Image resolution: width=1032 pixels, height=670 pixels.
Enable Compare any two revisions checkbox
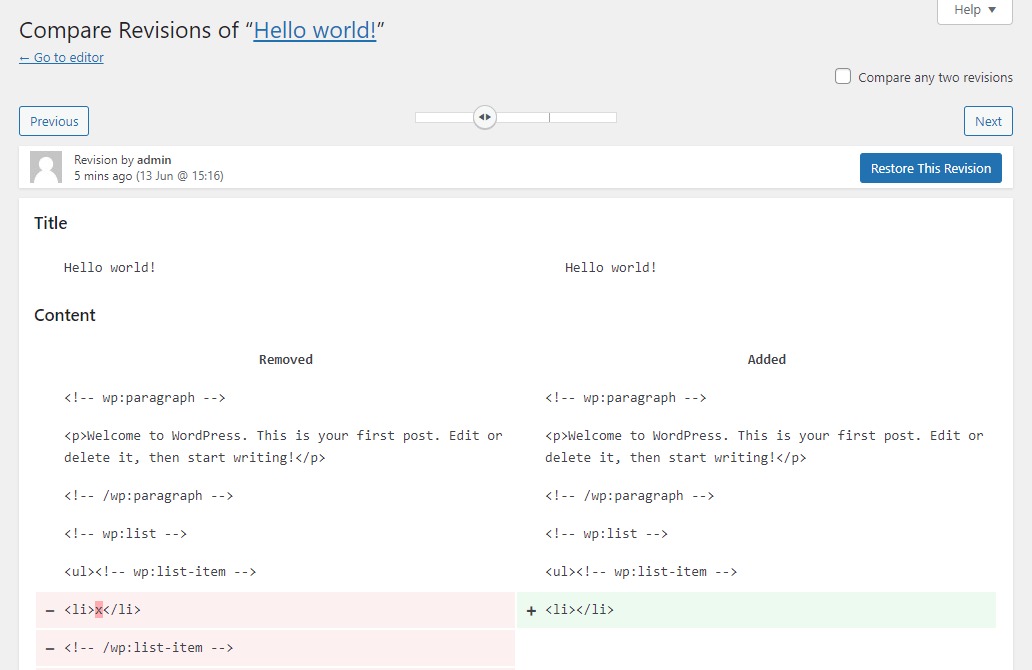tap(842, 76)
